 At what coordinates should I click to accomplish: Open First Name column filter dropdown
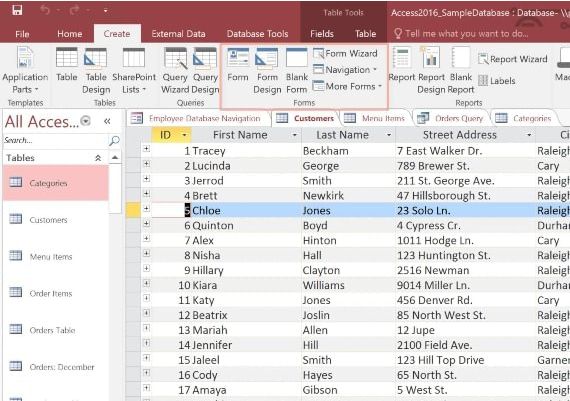pyautogui.click(x=294, y=135)
